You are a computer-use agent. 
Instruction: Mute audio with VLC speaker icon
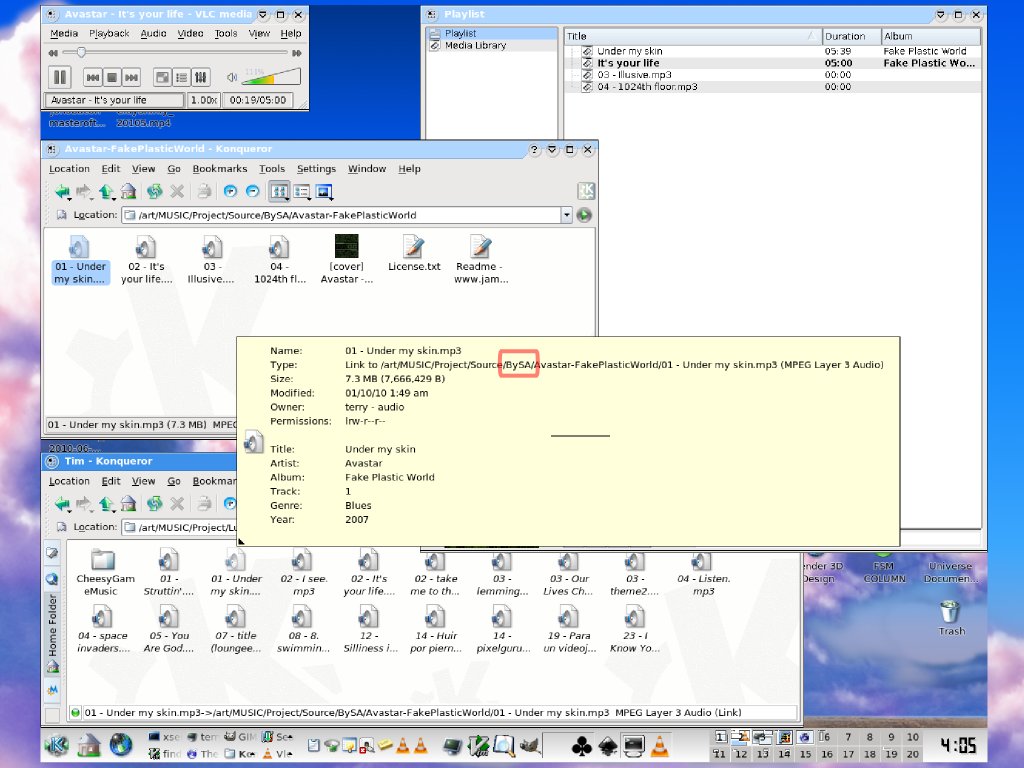[x=232, y=78]
